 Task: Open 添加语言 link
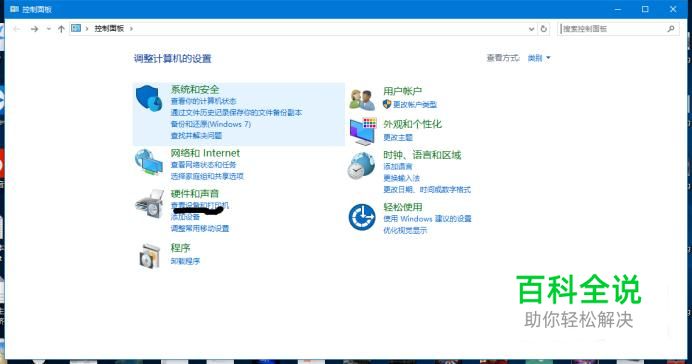398,166
